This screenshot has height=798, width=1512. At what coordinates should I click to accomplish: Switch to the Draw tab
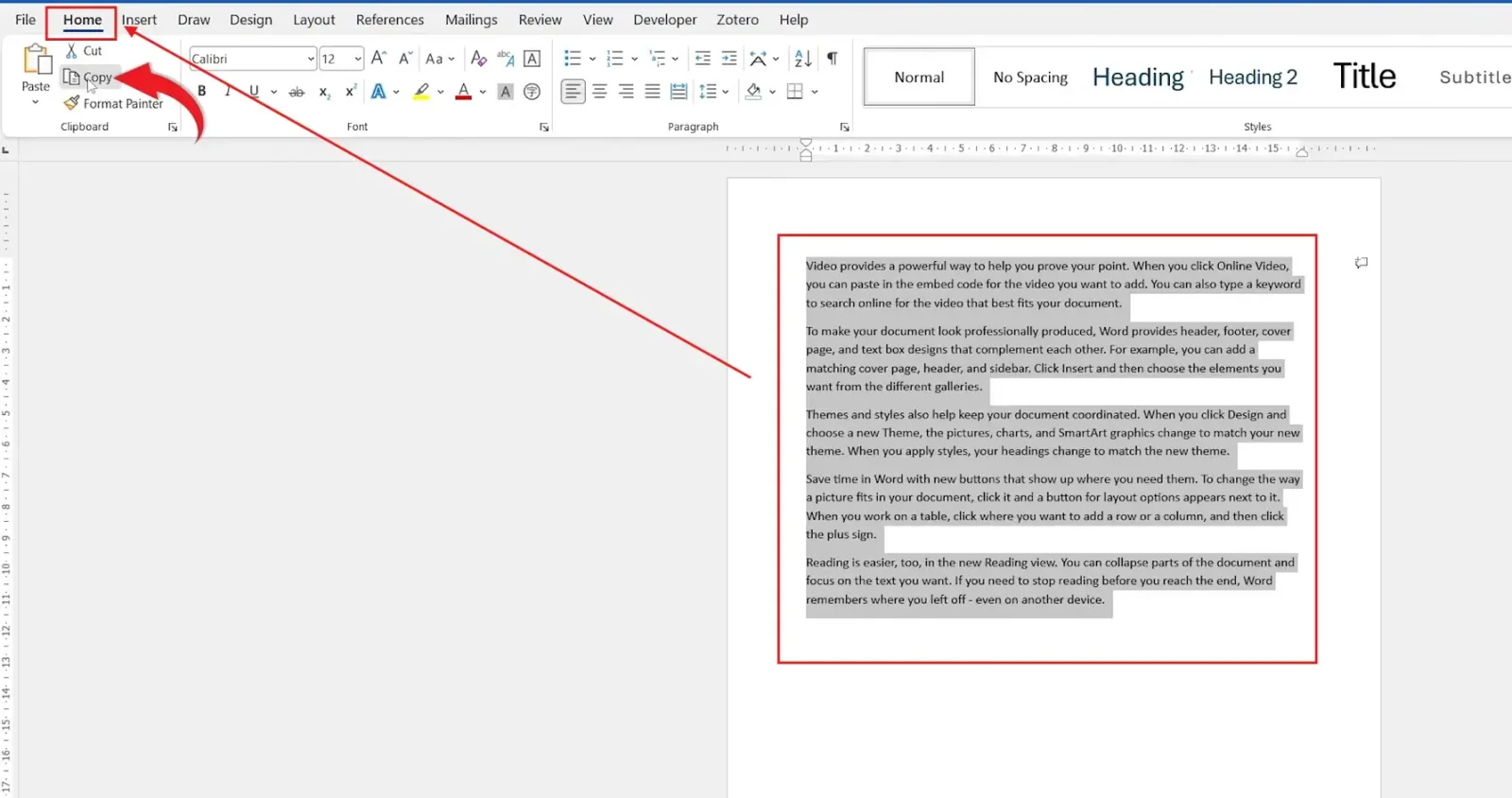(194, 20)
